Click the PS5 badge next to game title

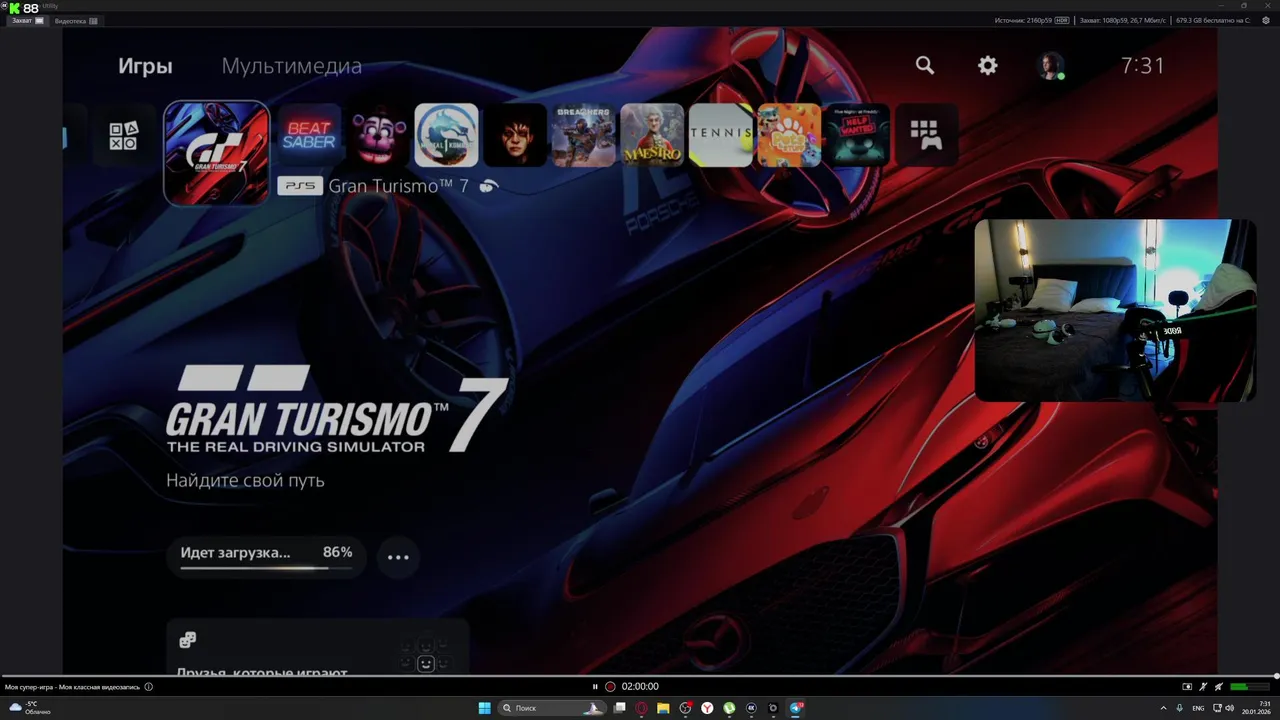pos(300,186)
